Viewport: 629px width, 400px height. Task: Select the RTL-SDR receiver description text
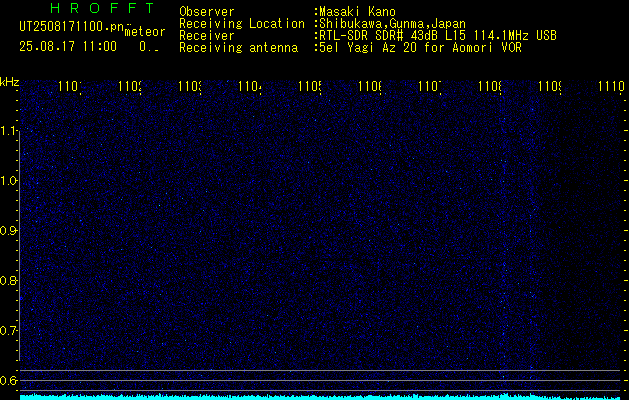coord(438,36)
